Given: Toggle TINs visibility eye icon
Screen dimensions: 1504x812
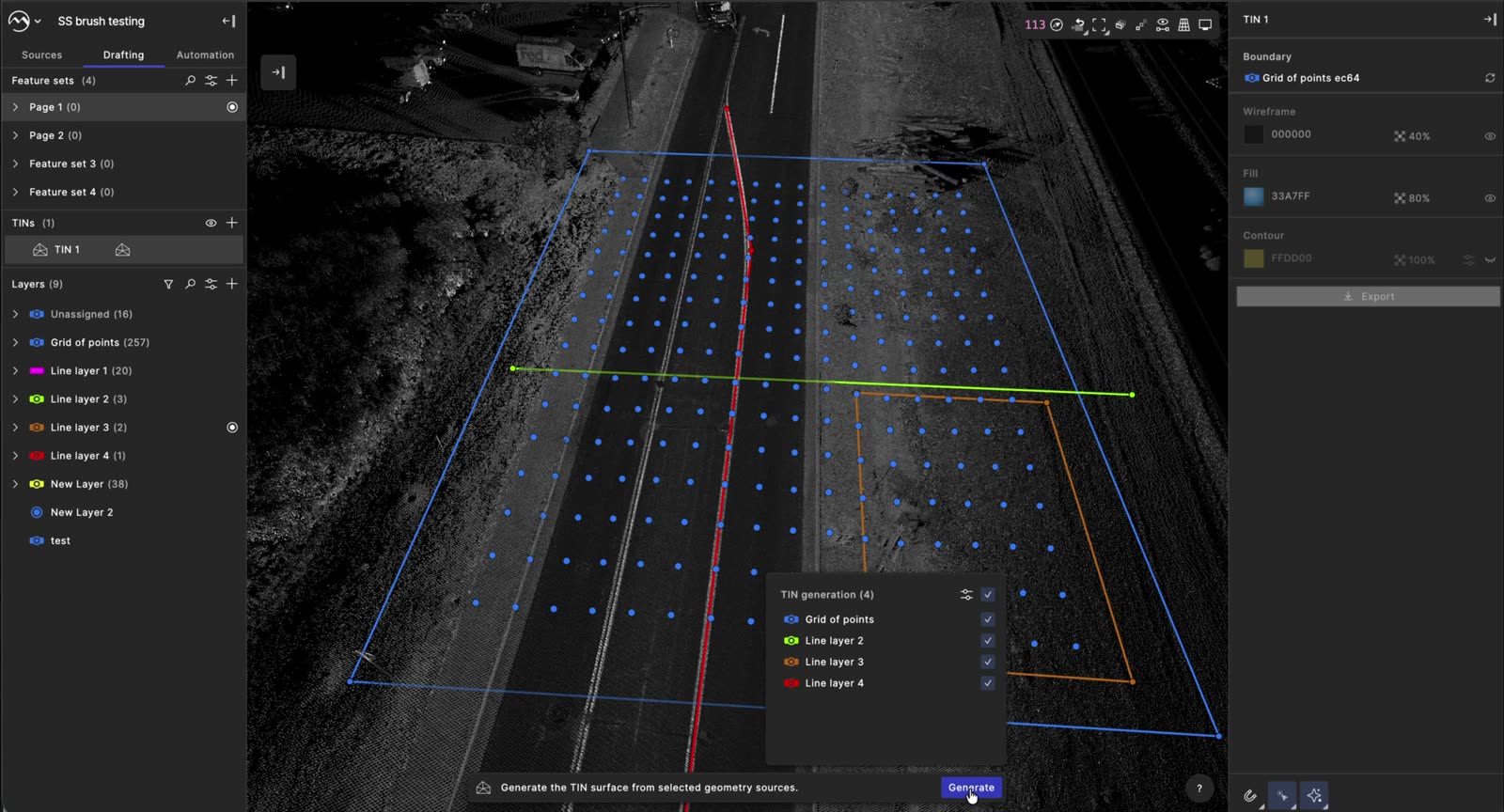Looking at the screenshot, I should click(x=211, y=223).
